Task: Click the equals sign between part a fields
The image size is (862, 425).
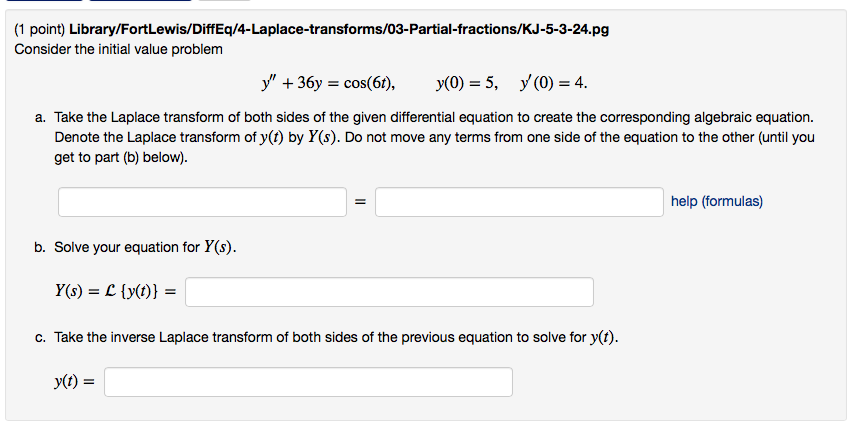Action: tap(360, 203)
